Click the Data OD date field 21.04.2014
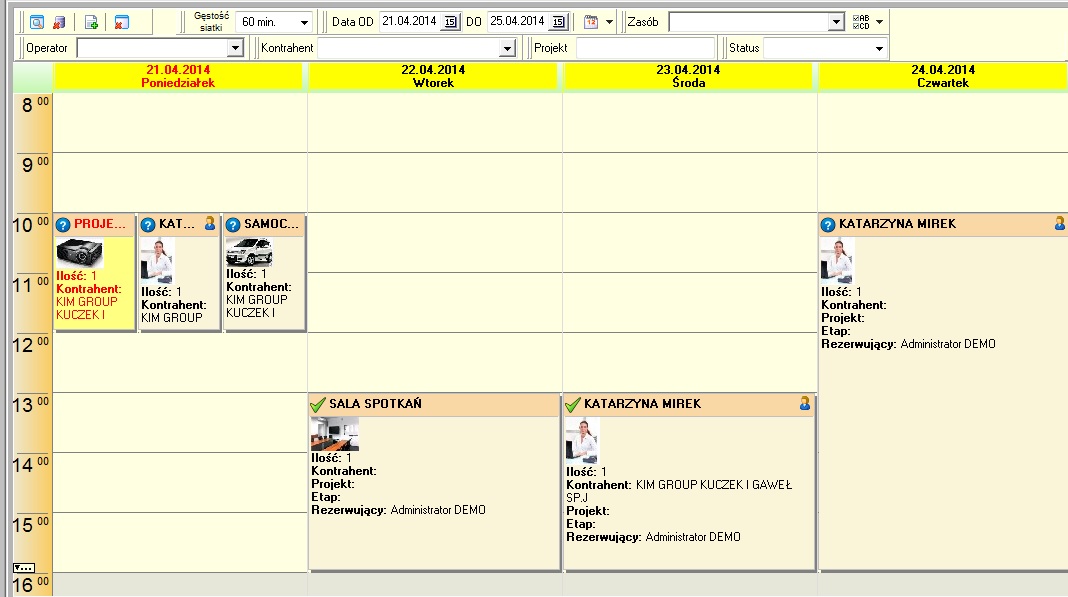This screenshot has height=597, width=1068. pos(411,22)
